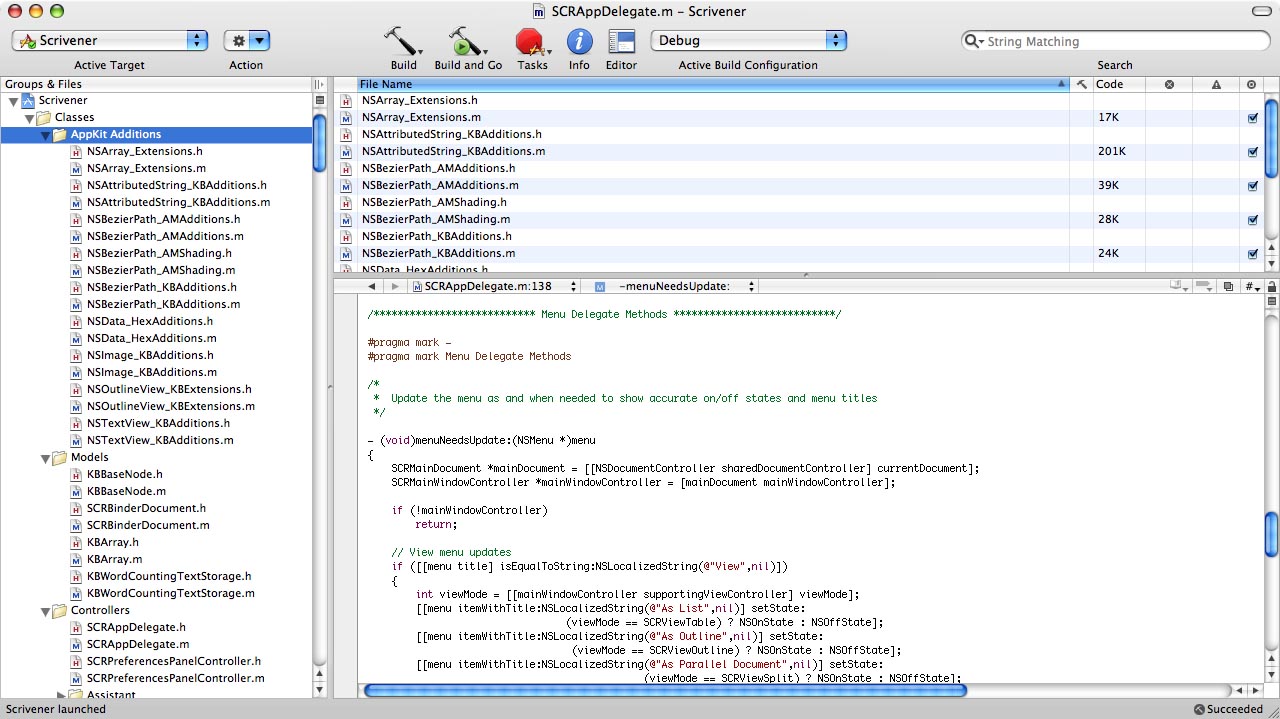The image size is (1280, 719).
Task: Select SCRPreferencesPanelController.m in sidebar
Action: (x=175, y=679)
